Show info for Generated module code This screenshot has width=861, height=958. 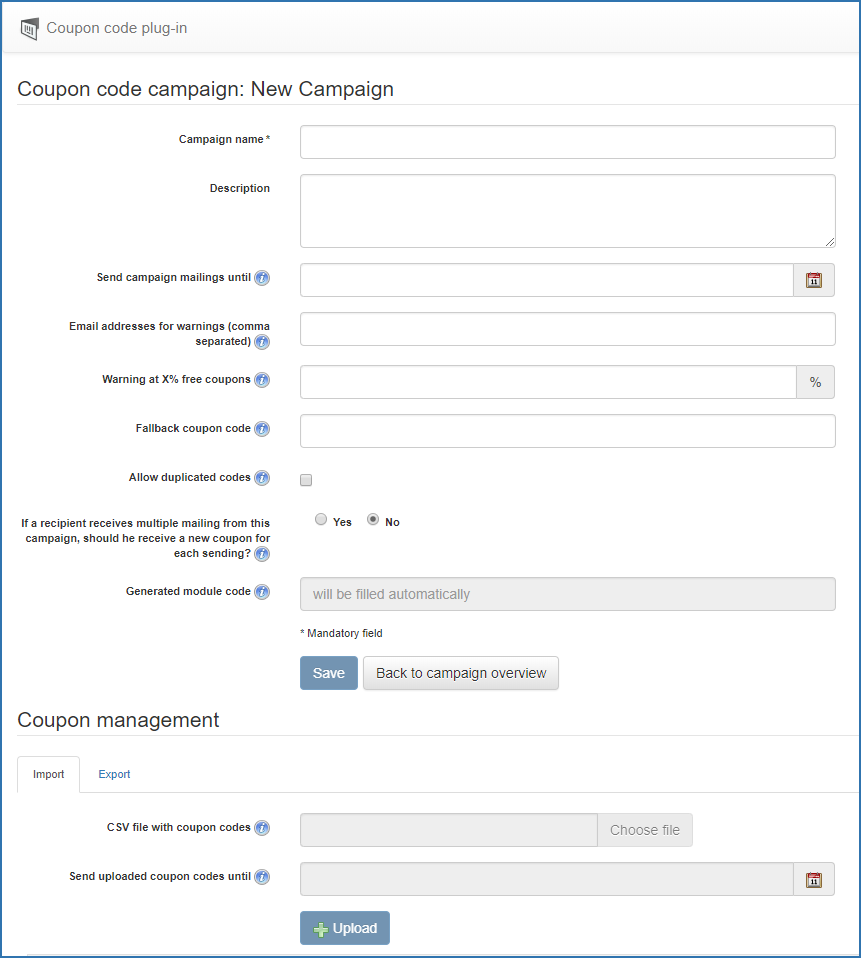[262, 592]
